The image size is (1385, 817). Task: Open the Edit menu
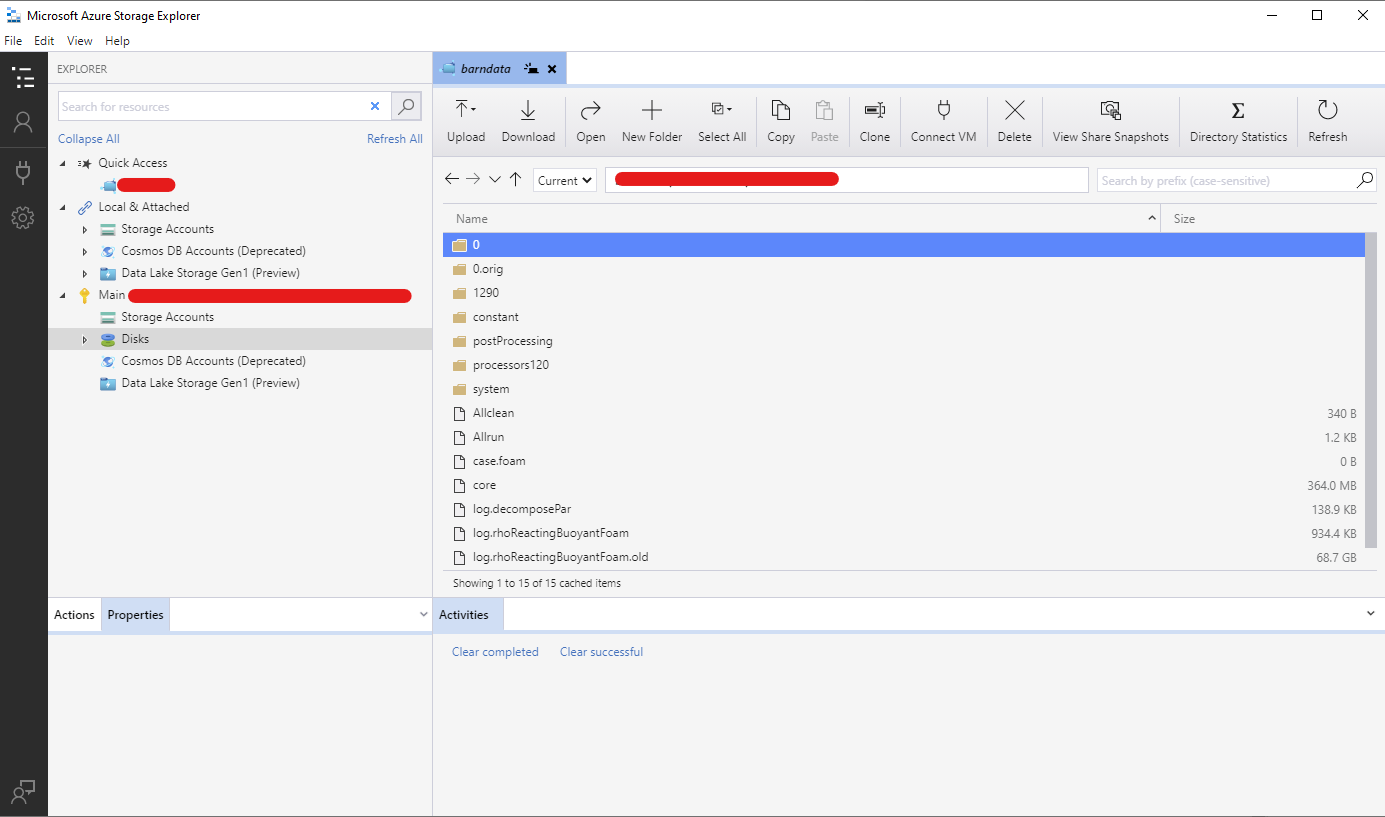point(44,41)
